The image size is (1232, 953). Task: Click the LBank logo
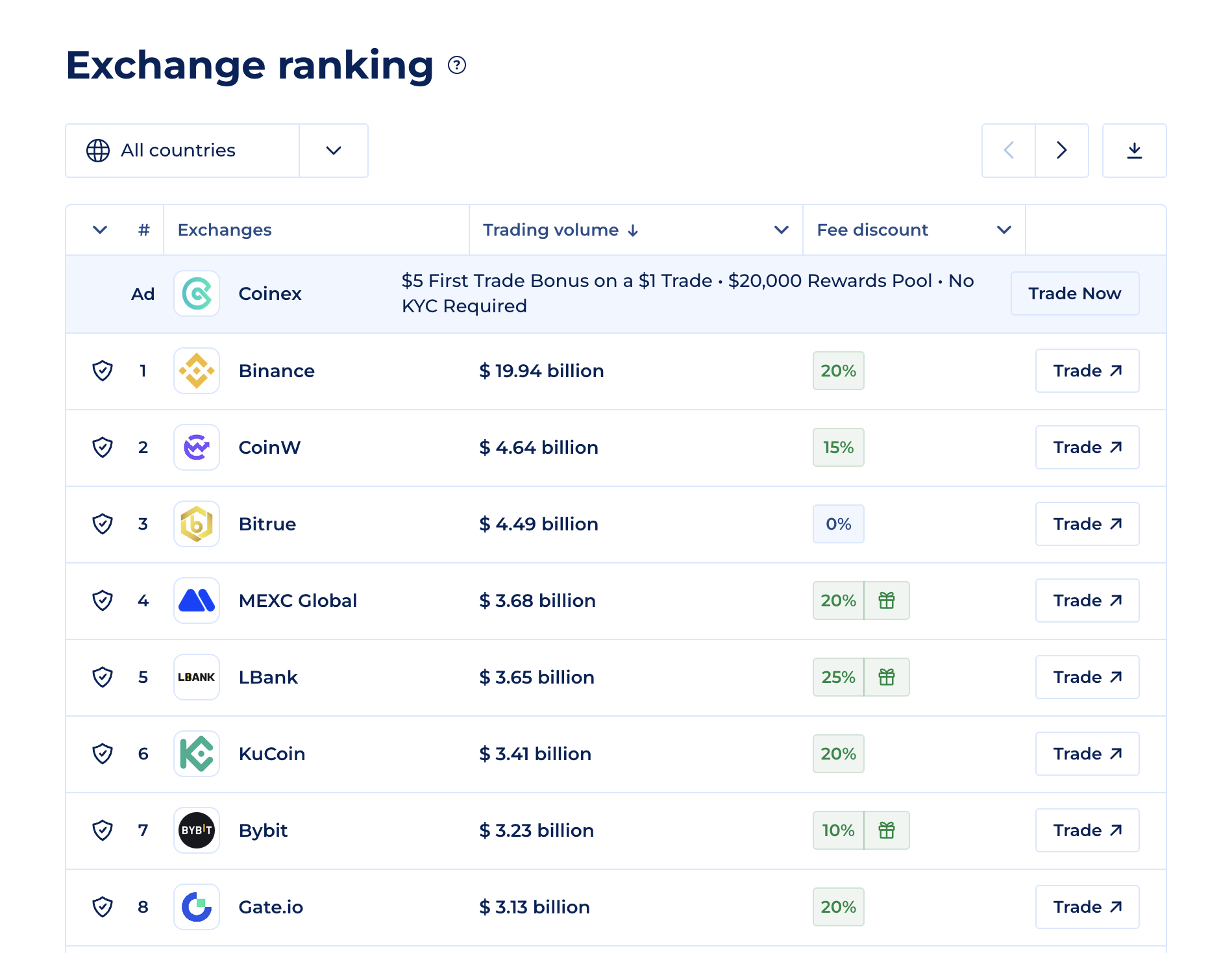(197, 677)
